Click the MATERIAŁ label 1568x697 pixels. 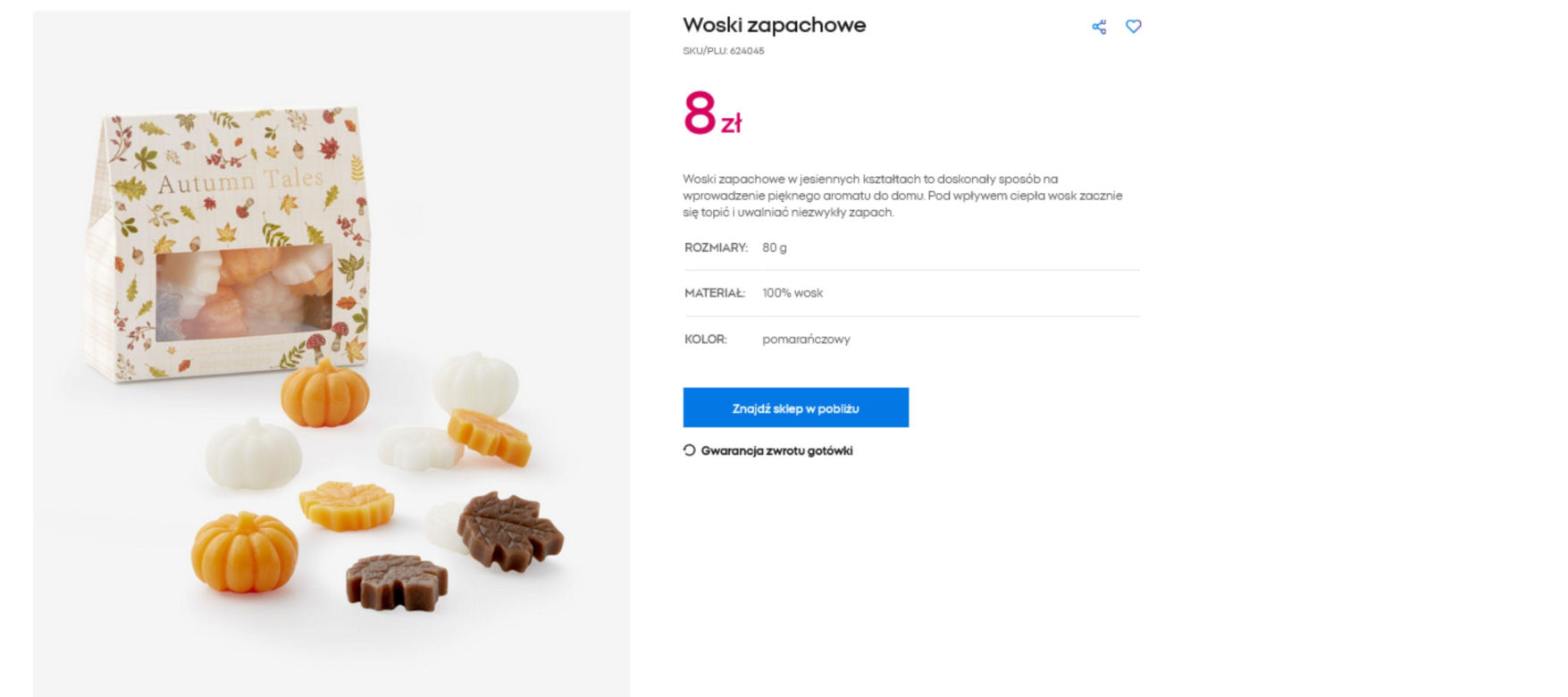coord(715,293)
